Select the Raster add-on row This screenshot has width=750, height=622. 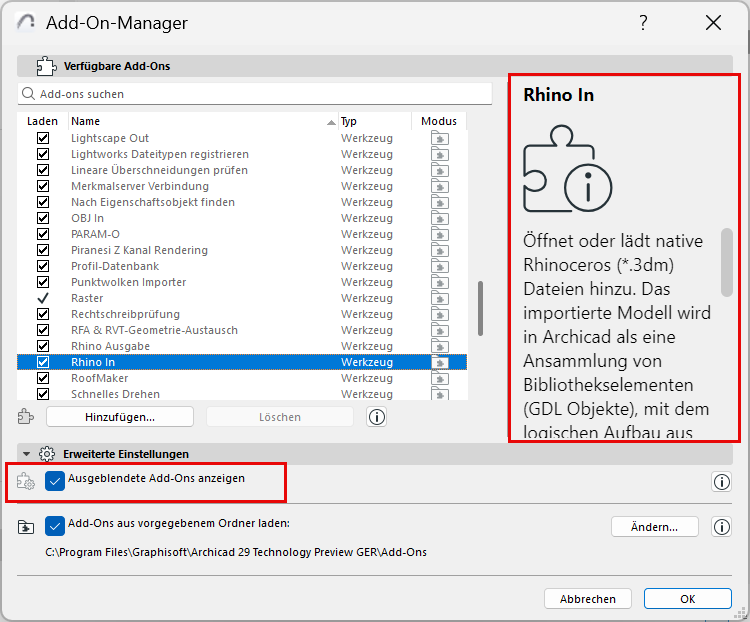(242, 298)
